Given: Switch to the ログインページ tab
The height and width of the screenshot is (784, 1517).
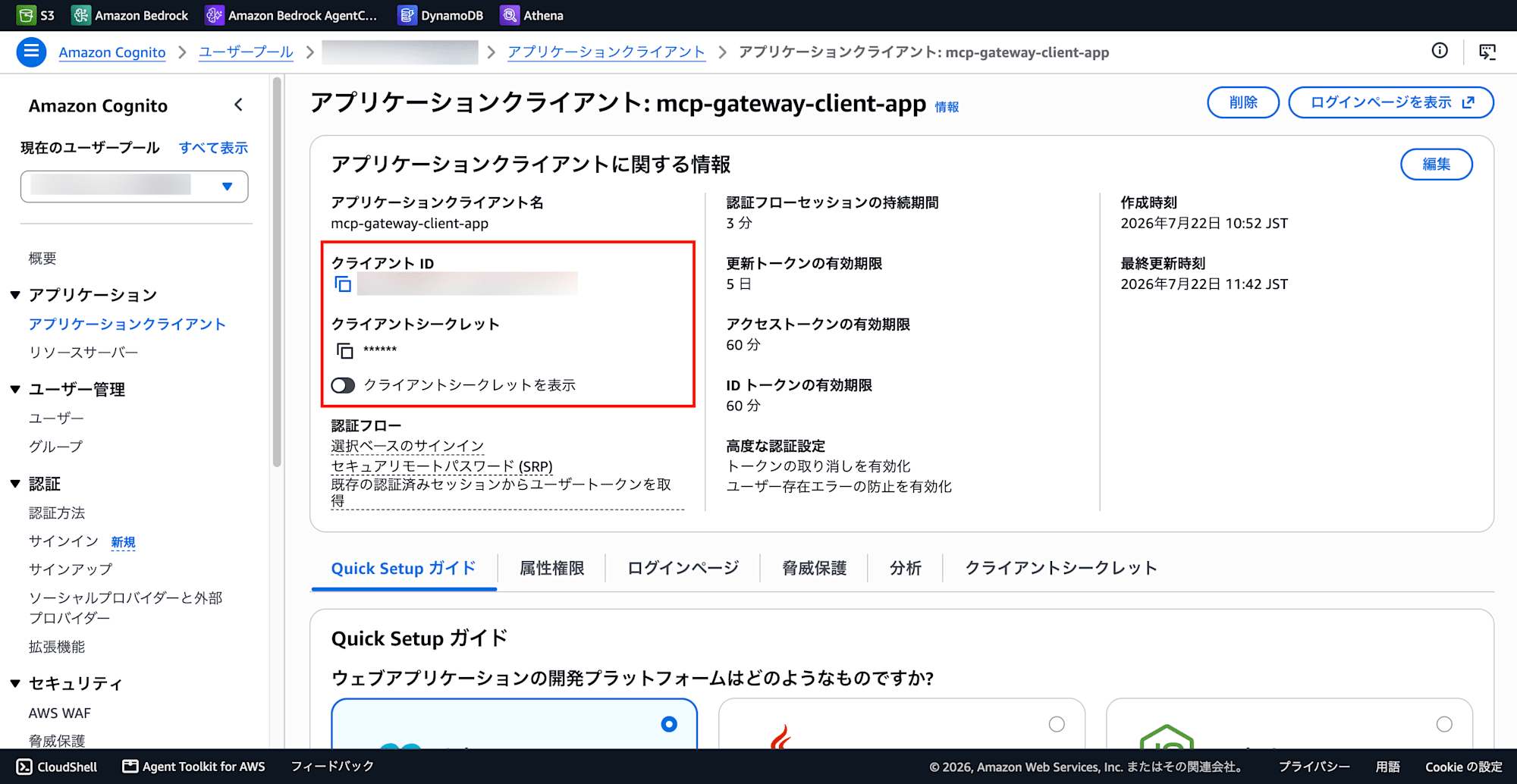Looking at the screenshot, I should (683, 569).
